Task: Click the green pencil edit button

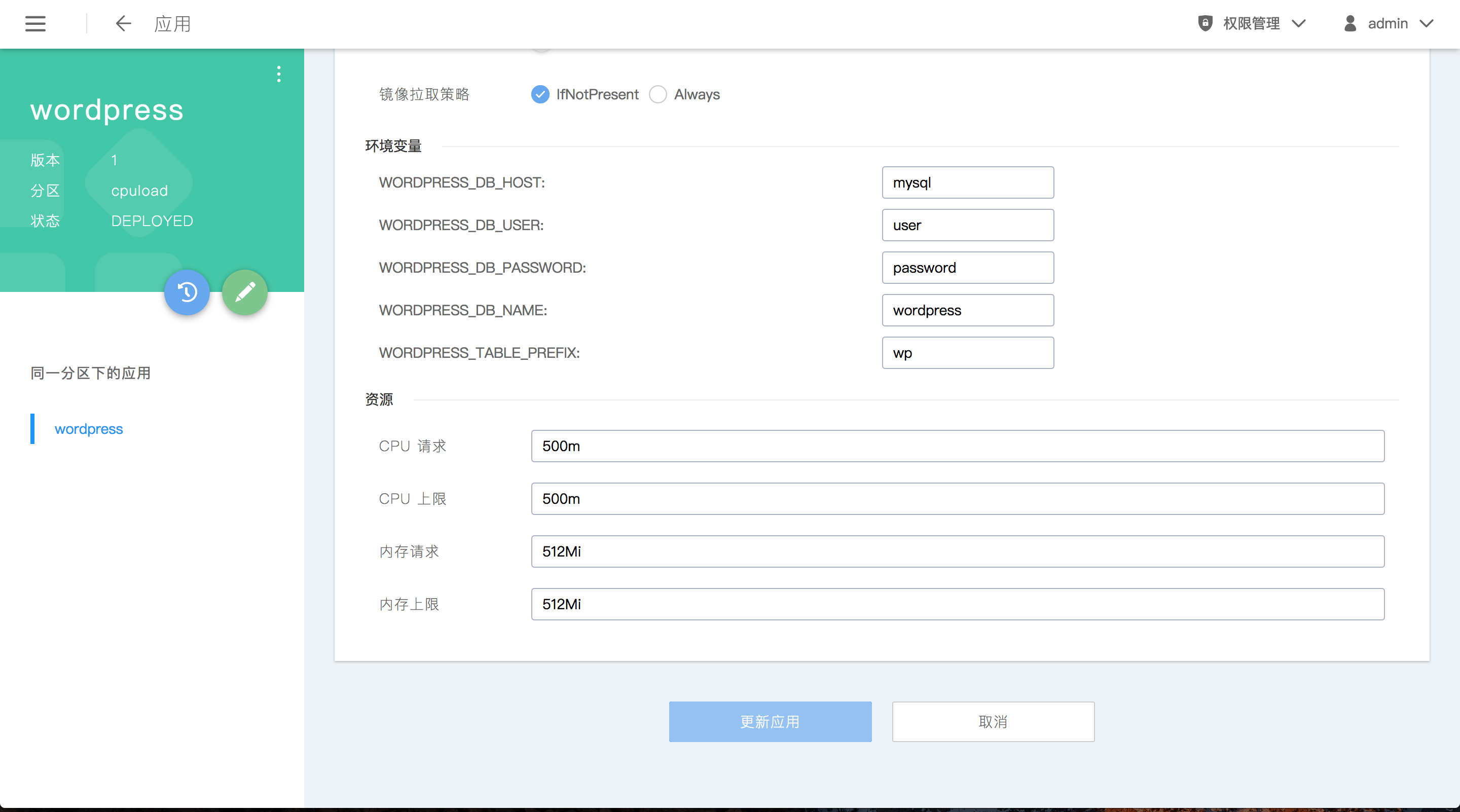Action: 245,292
